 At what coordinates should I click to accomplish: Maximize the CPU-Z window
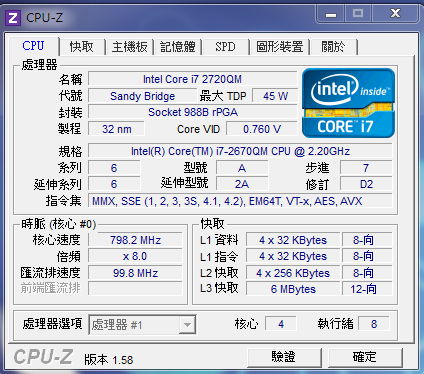358,14
